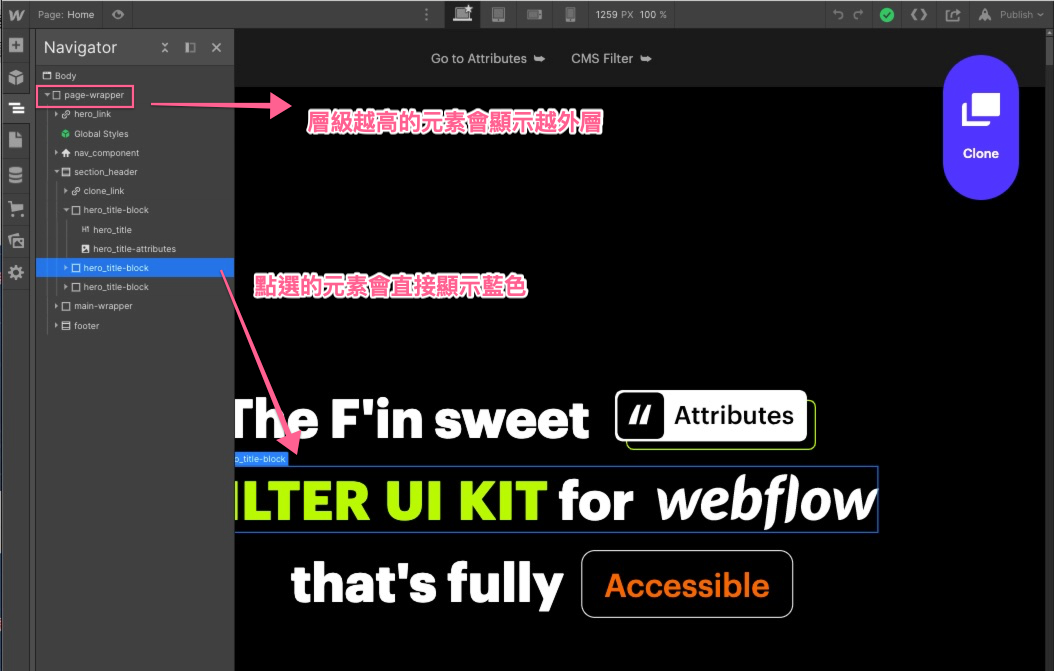
Task: Toggle the preview eye icon
Action: pyautogui.click(x=118, y=15)
